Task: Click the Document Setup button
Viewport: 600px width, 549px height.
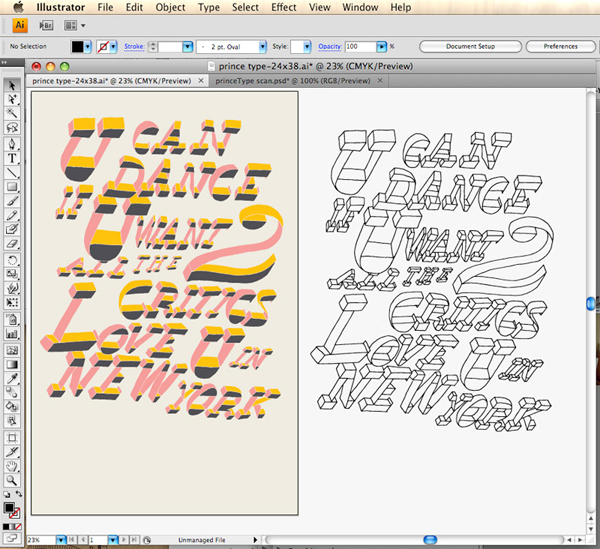Action: 470,46
